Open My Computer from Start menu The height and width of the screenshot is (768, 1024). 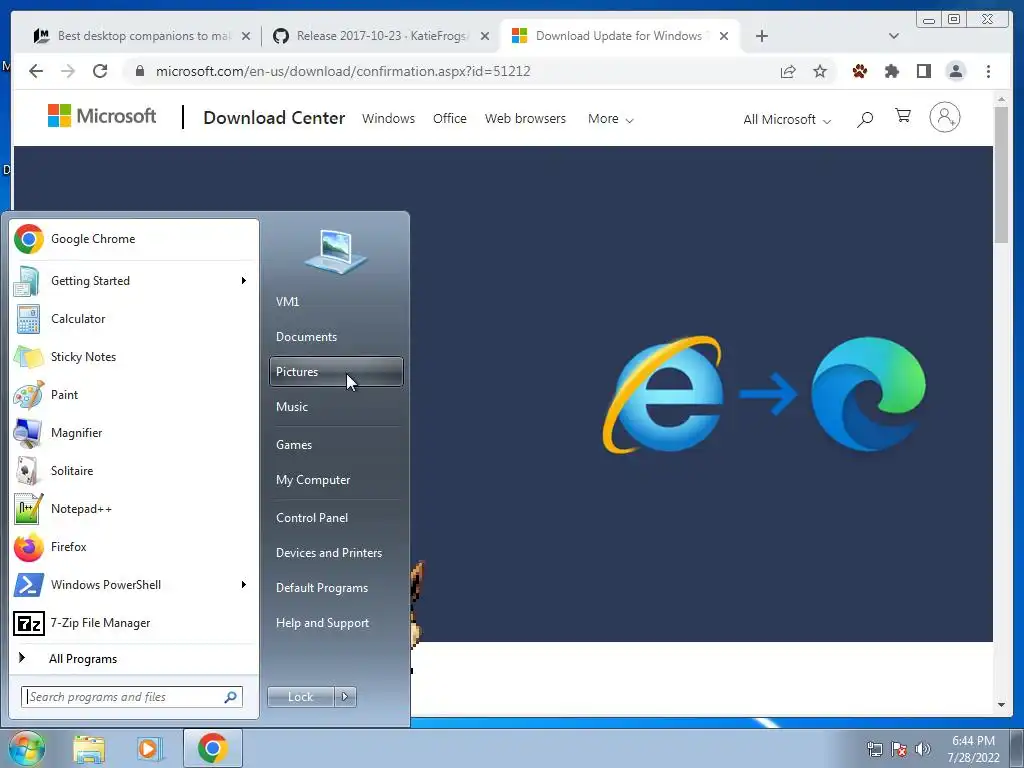click(x=336, y=480)
